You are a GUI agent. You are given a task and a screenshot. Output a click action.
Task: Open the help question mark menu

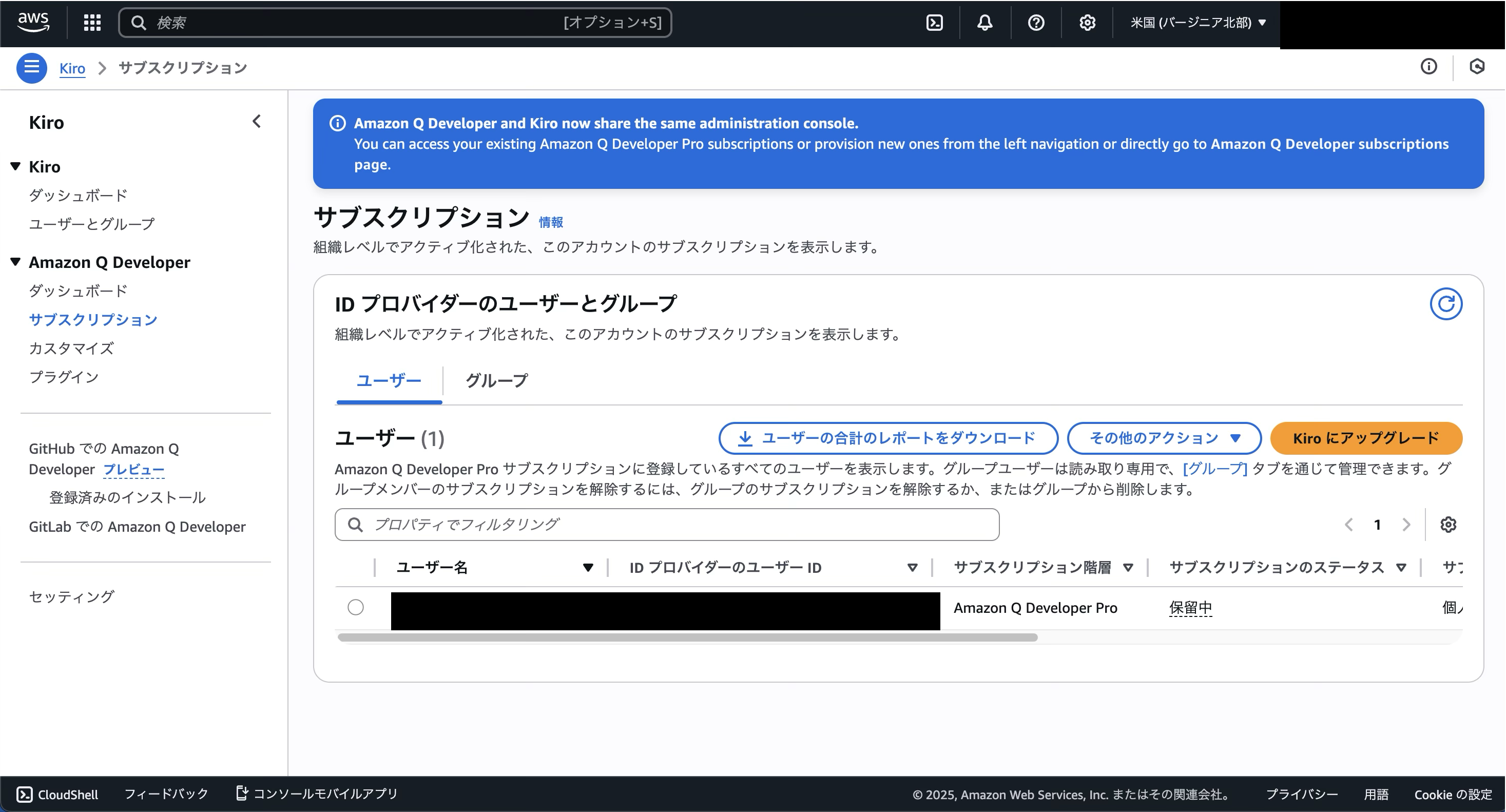1036,23
